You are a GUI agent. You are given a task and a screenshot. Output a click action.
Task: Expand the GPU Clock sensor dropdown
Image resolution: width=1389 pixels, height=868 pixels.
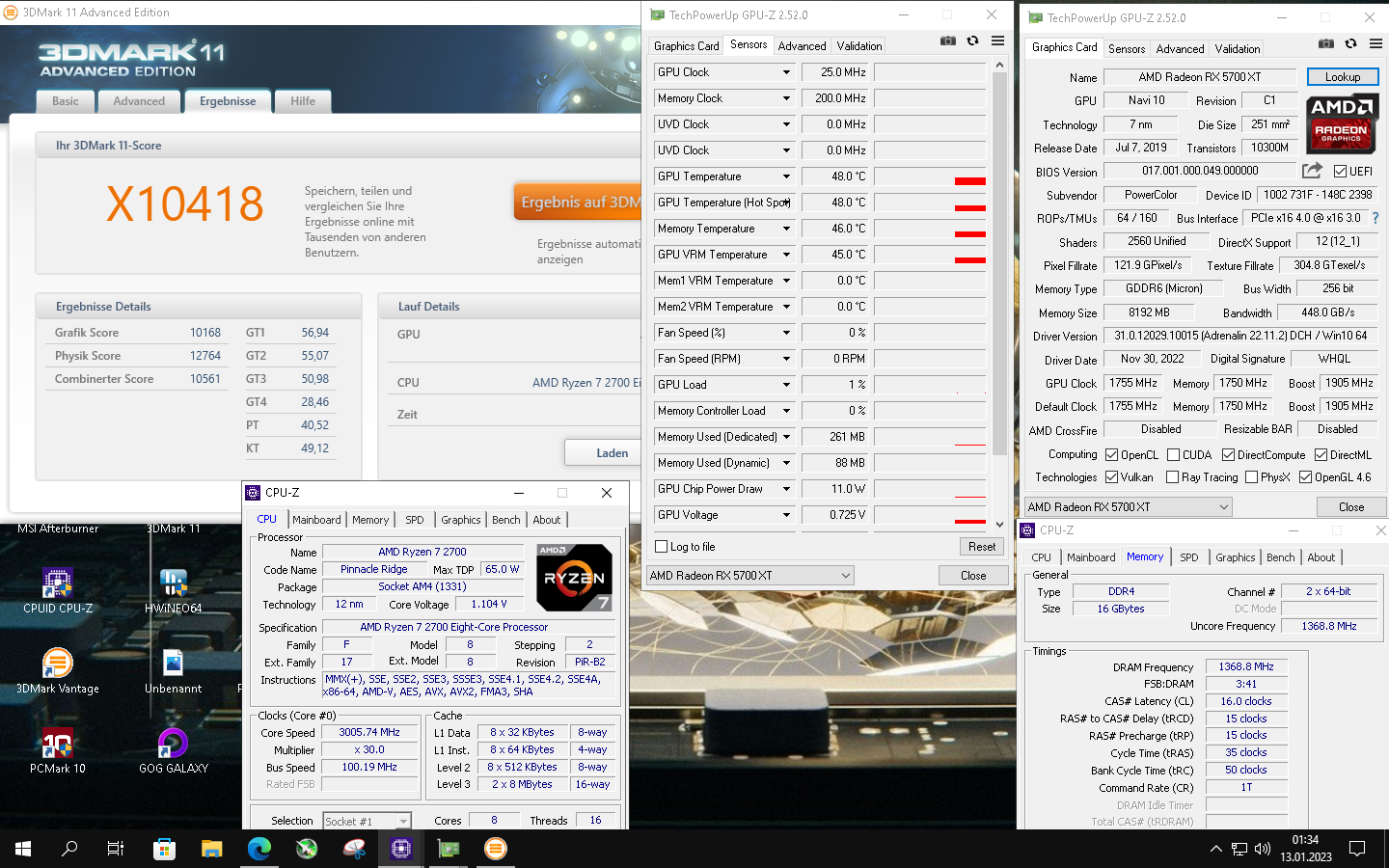[x=786, y=72]
